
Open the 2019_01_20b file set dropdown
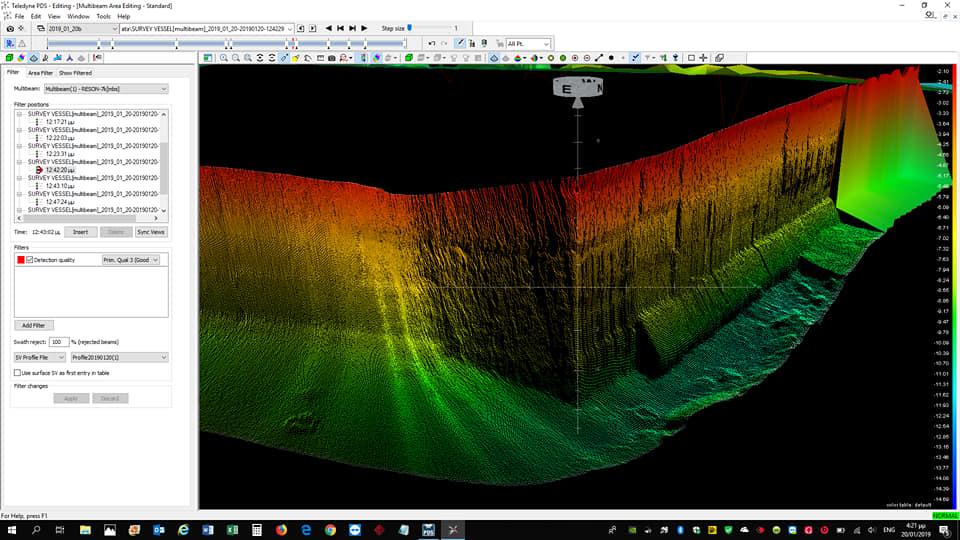click(x=83, y=28)
